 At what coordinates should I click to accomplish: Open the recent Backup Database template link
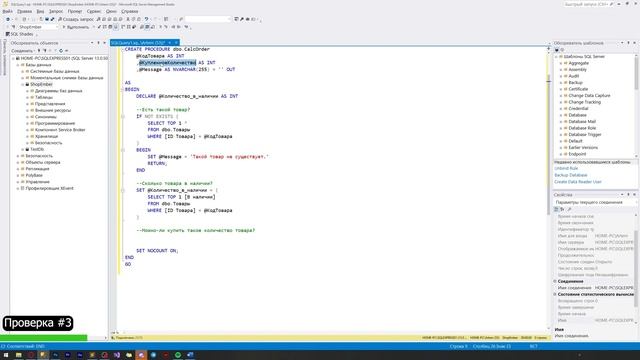(x=571, y=175)
